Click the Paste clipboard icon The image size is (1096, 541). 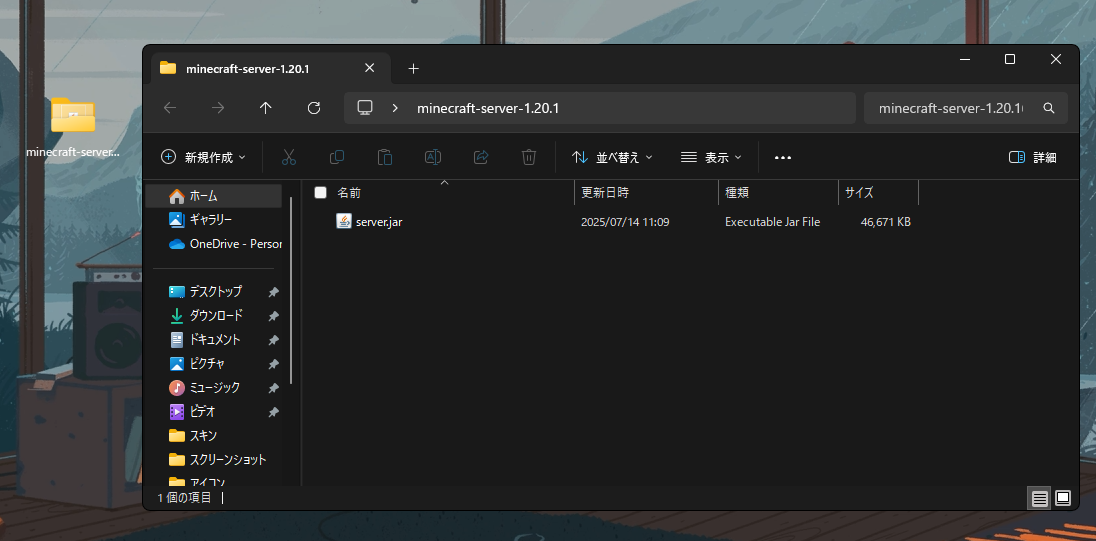tap(384, 157)
